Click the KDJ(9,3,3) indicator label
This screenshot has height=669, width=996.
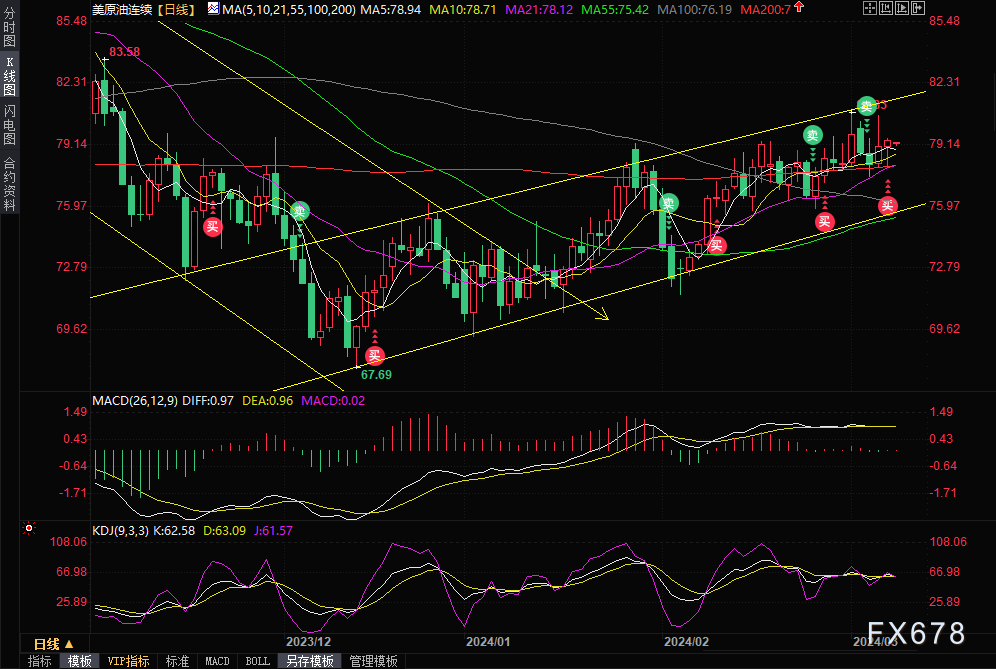(121, 530)
